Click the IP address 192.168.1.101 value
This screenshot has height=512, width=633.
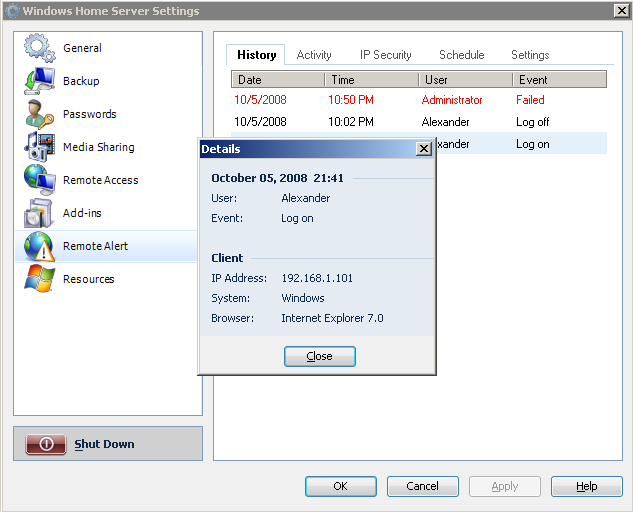coord(317,278)
